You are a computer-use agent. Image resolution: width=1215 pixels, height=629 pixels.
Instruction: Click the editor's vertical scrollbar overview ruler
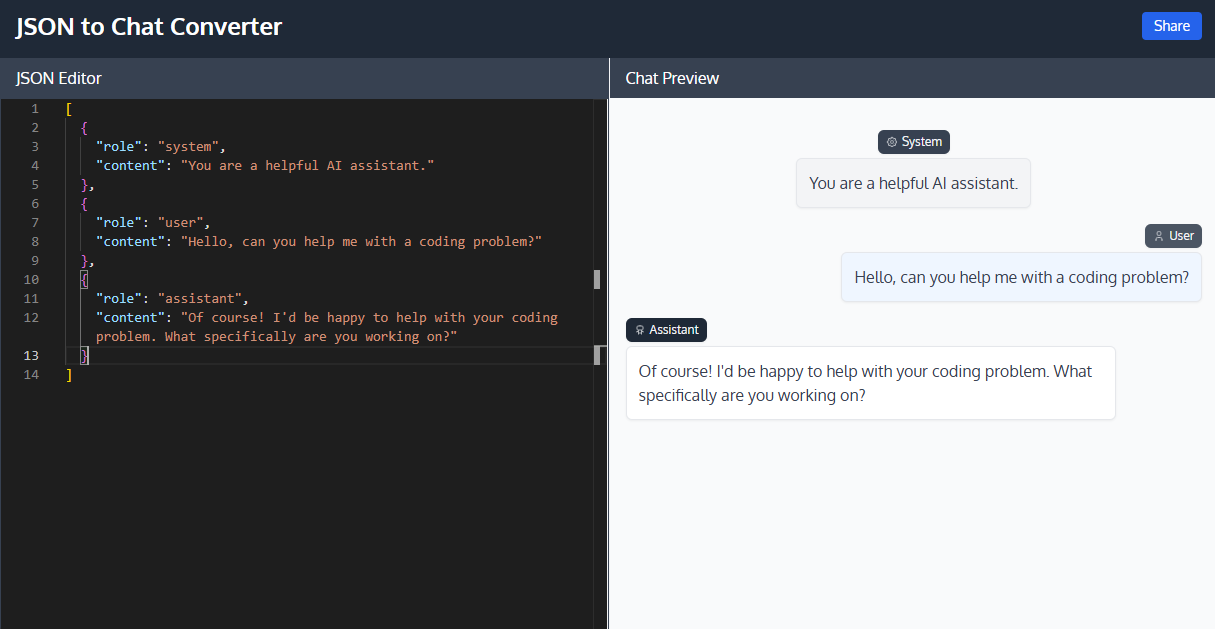click(599, 363)
